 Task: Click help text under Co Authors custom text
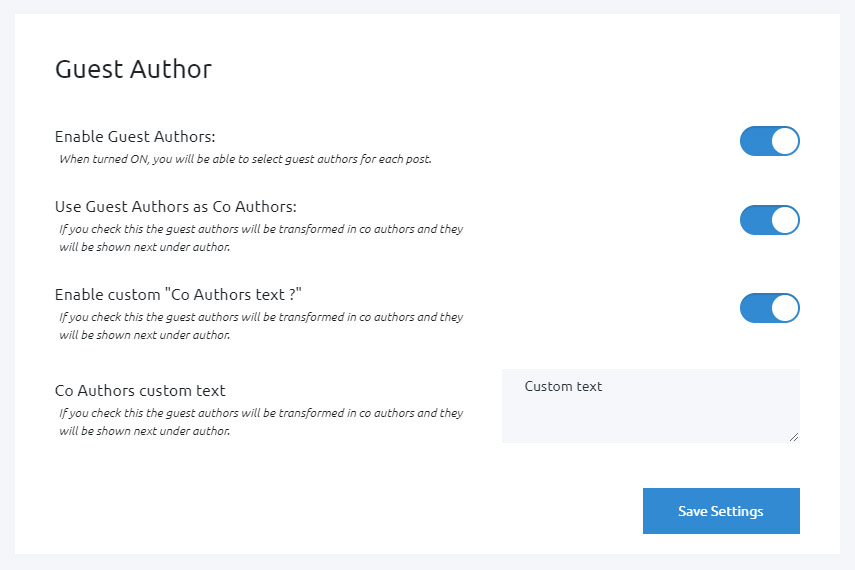pyautogui.click(x=260, y=422)
